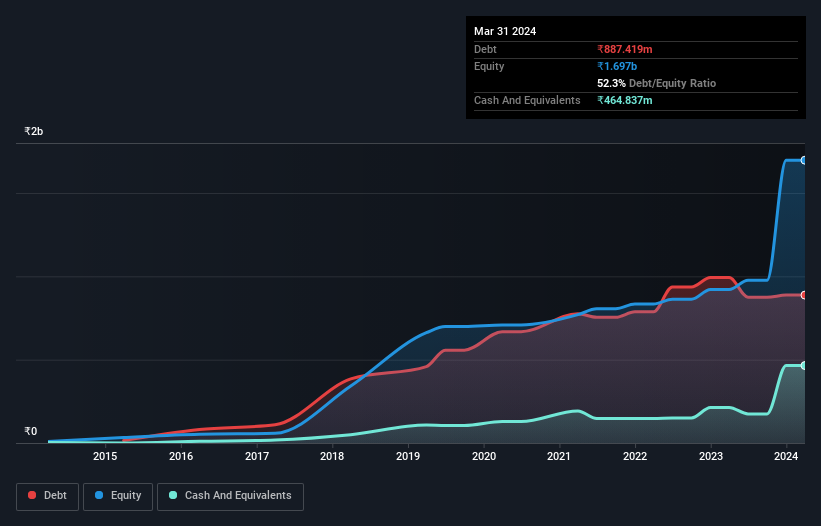The width and height of the screenshot is (821, 526).
Task: Click the red Debt endpoint marker
Action: tap(804, 295)
